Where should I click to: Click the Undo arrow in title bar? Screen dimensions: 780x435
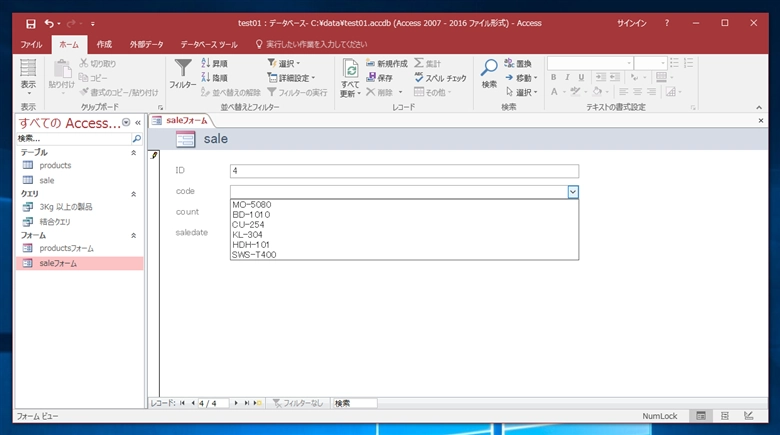click(x=49, y=23)
